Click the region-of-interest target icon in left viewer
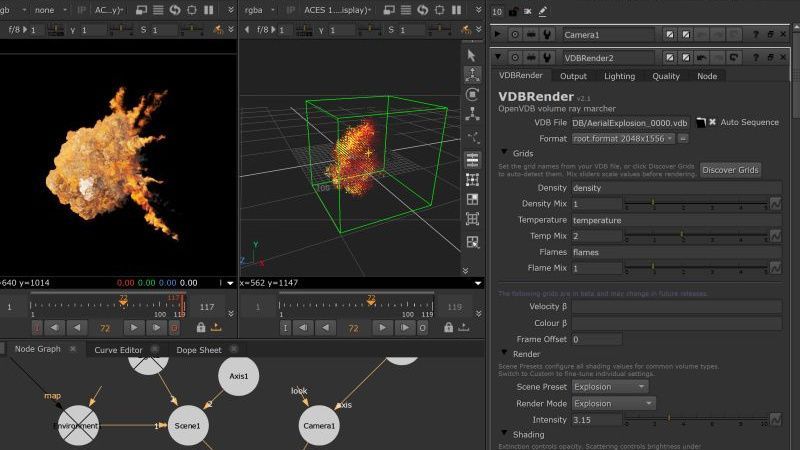 pos(192,10)
